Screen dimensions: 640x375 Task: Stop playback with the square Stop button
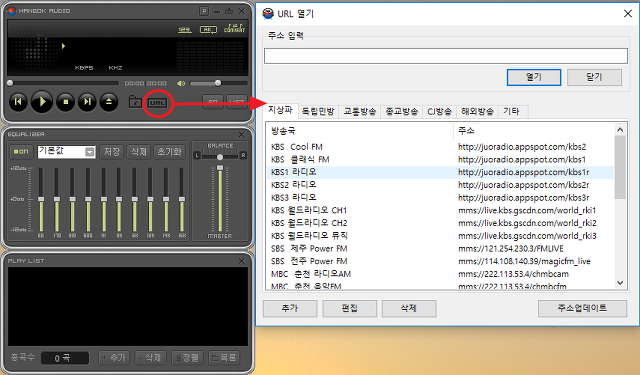(x=65, y=102)
